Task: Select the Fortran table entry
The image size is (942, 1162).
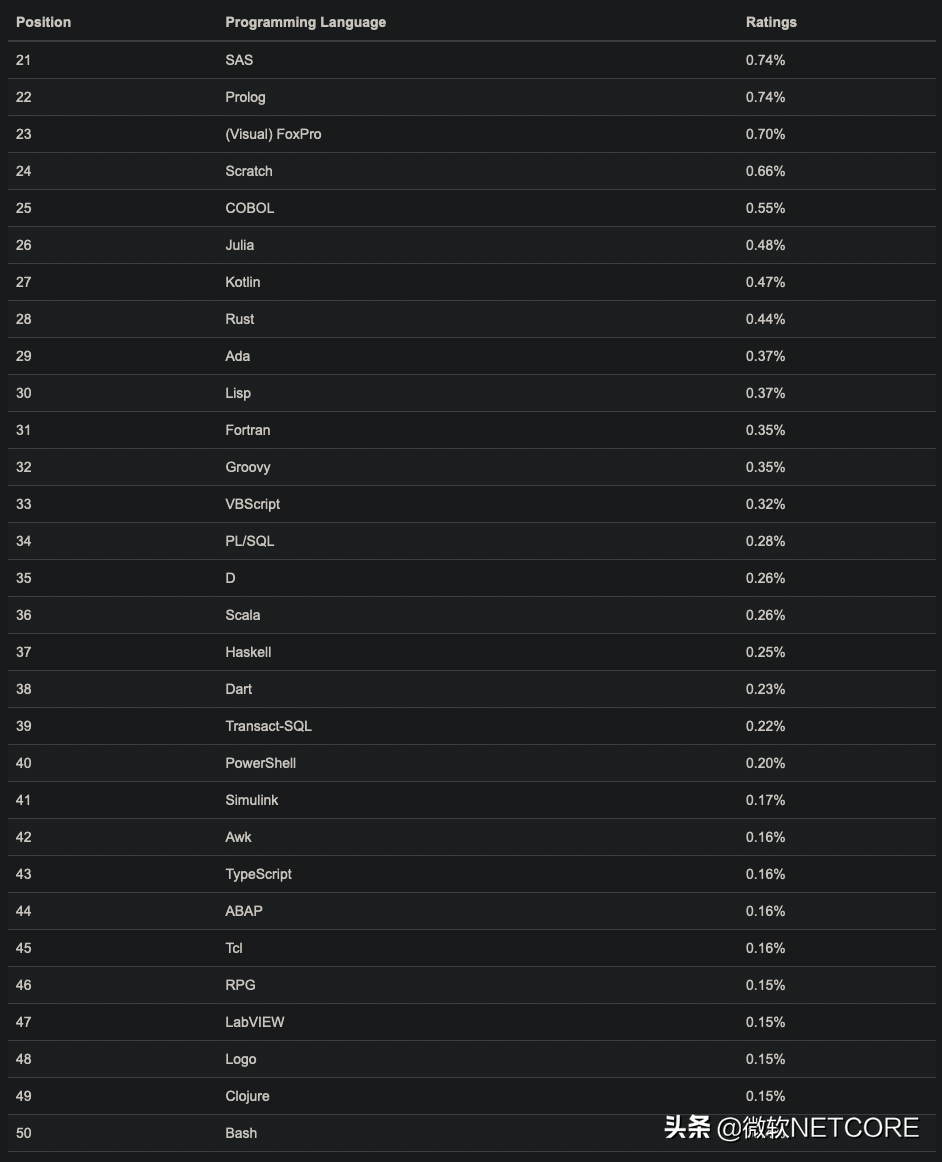Action: [x=247, y=430]
